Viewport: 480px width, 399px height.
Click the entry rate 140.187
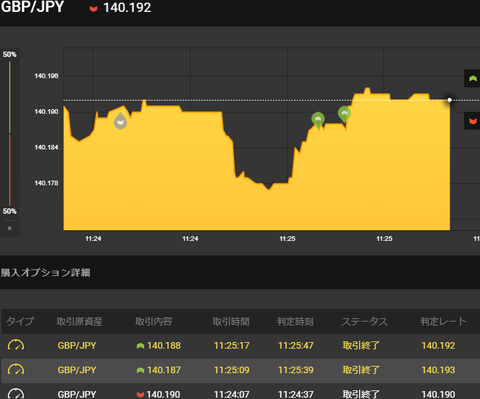tap(164, 370)
